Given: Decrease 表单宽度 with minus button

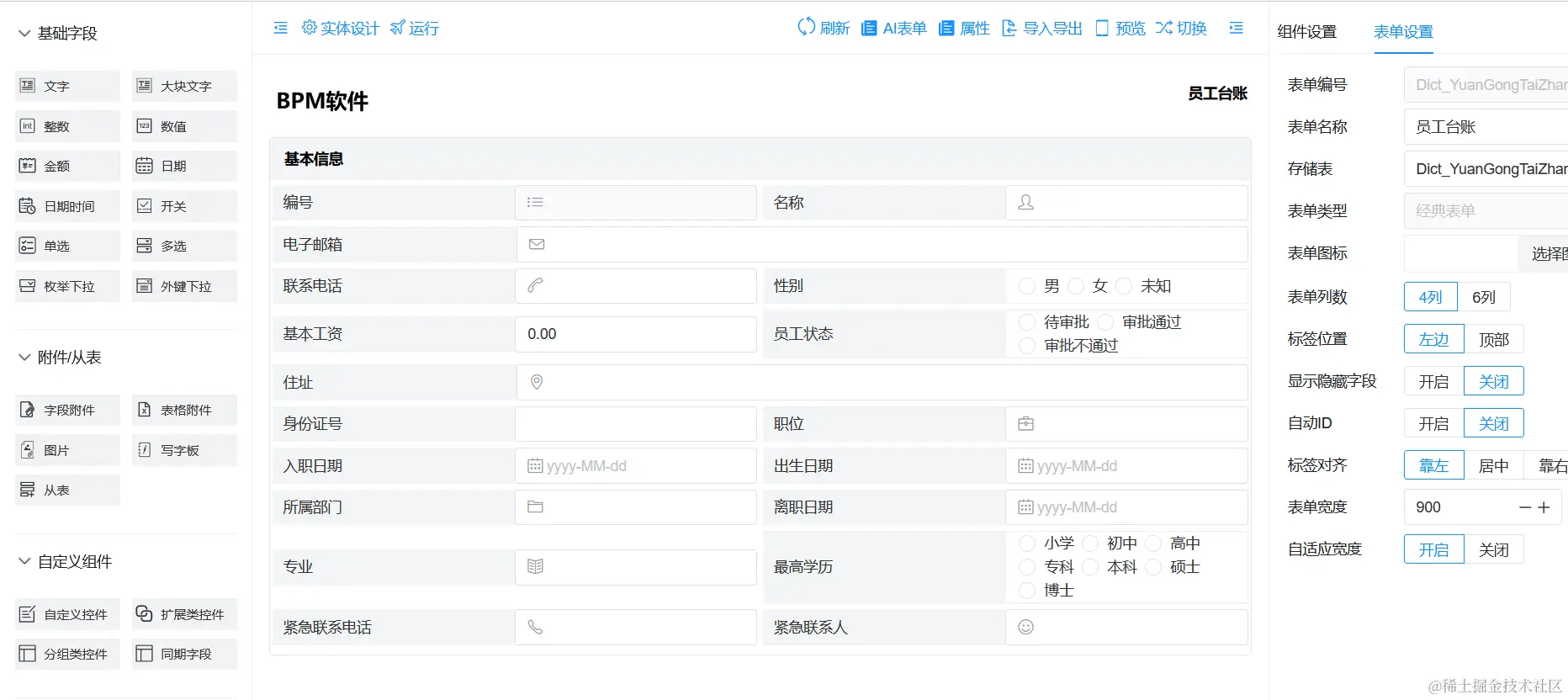Looking at the screenshot, I should (x=1525, y=507).
